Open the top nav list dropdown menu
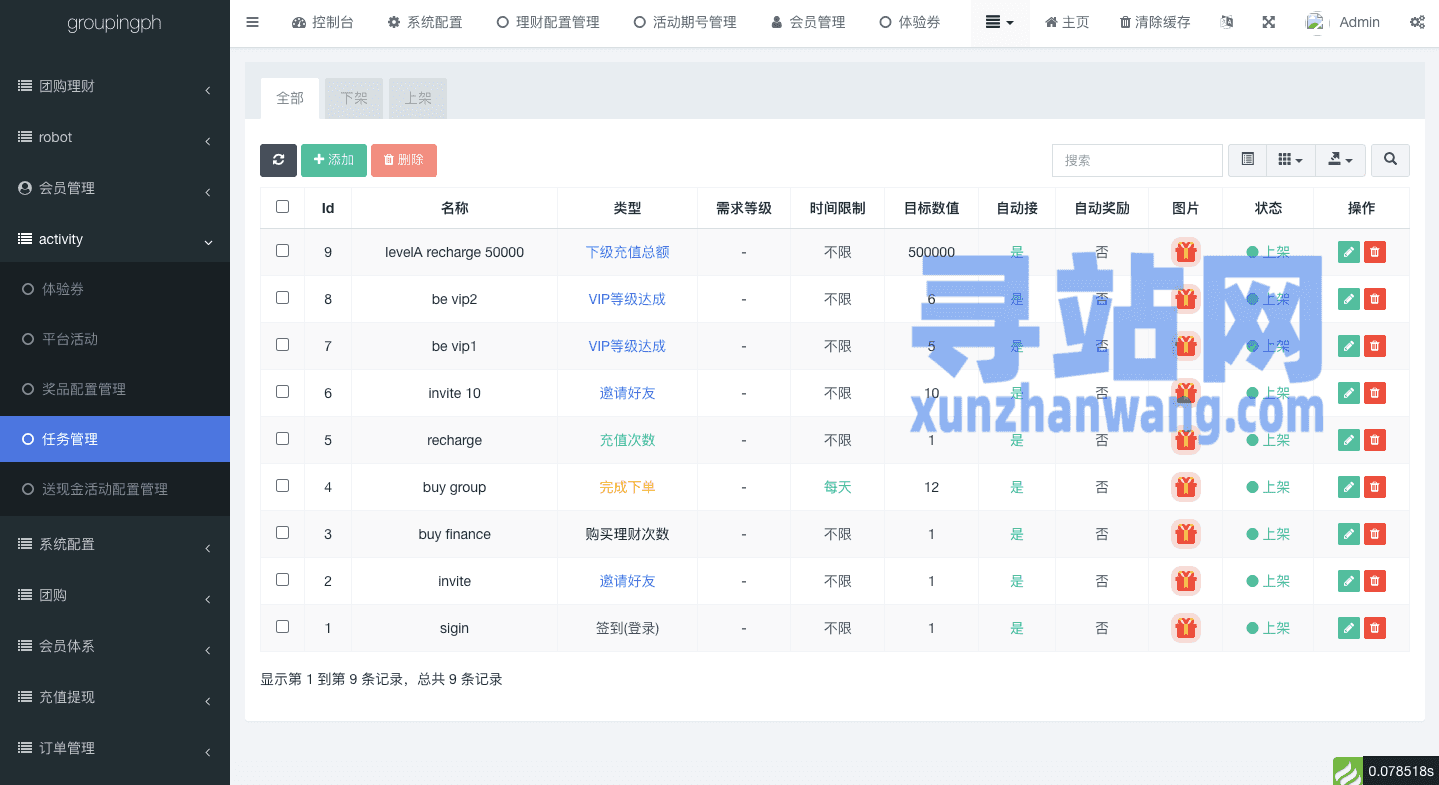Viewport: 1439px width, 785px height. pos(1000,22)
